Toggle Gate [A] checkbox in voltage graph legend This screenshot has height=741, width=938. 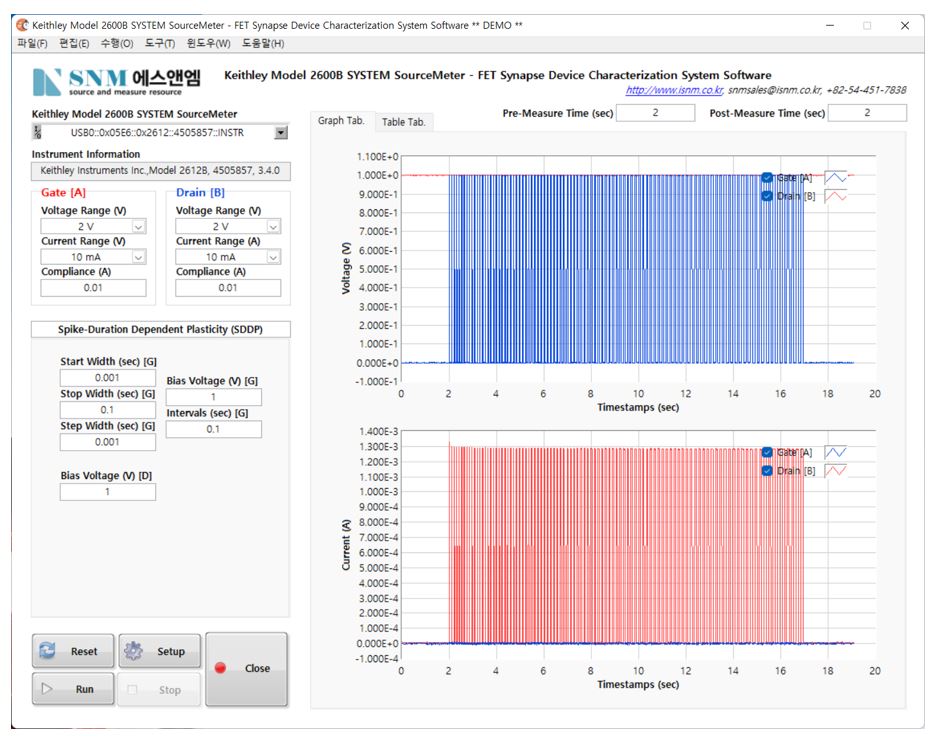coord(767,178)
